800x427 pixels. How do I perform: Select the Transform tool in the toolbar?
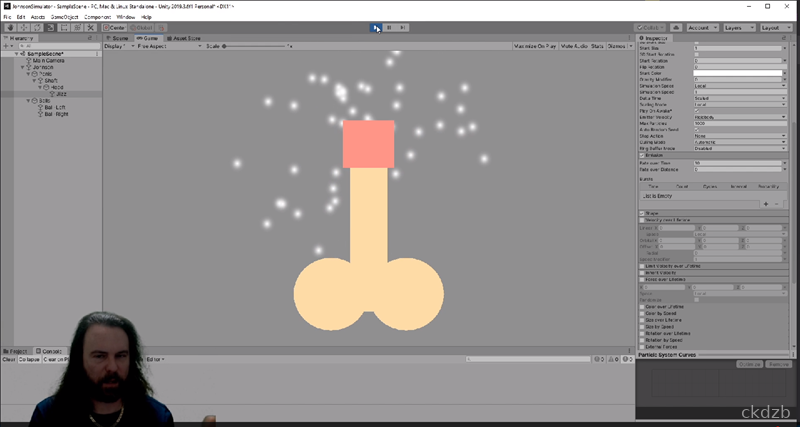coord(78,28)
